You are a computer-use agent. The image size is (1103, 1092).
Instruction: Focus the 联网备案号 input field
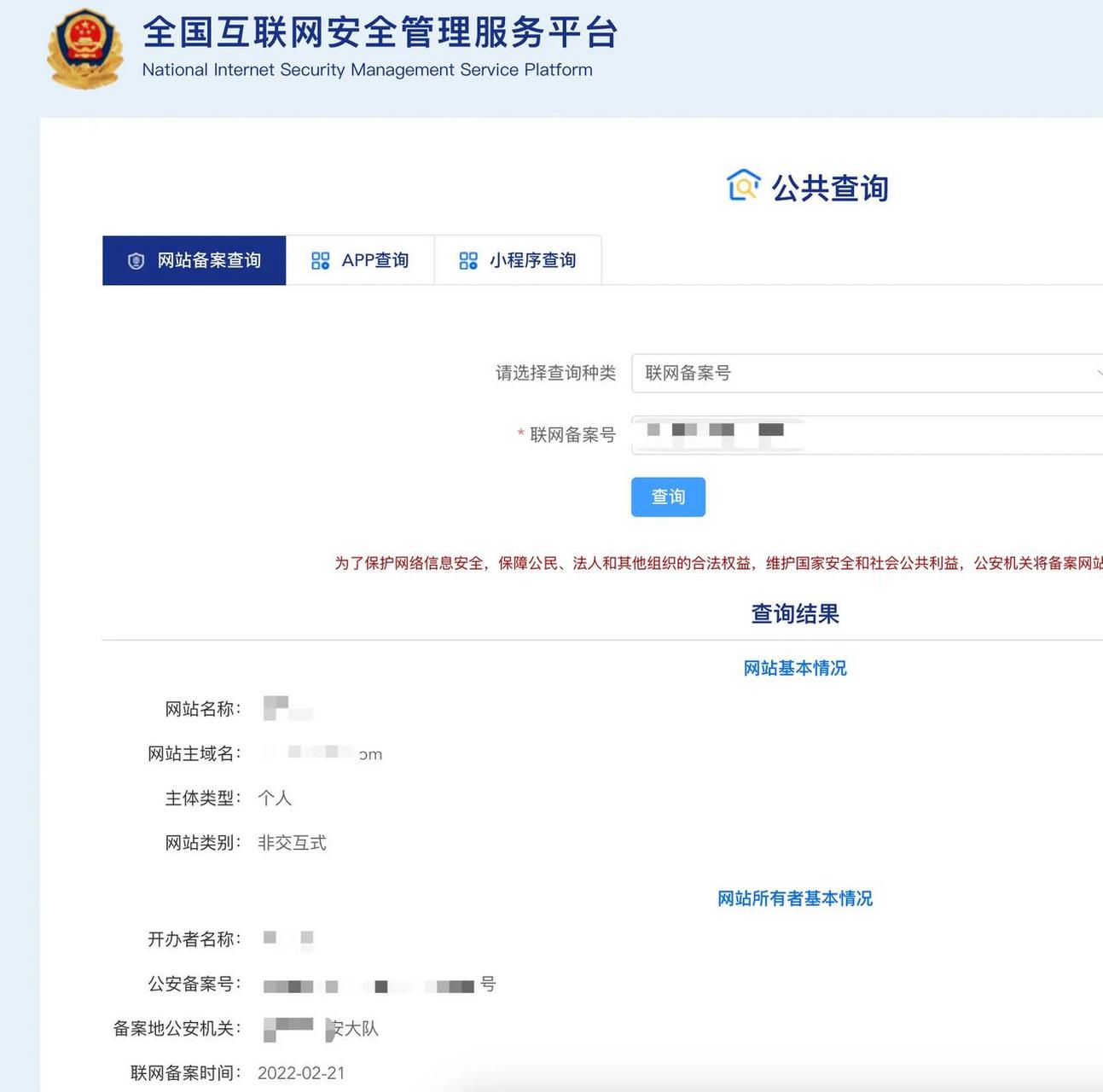pos(867,435)
